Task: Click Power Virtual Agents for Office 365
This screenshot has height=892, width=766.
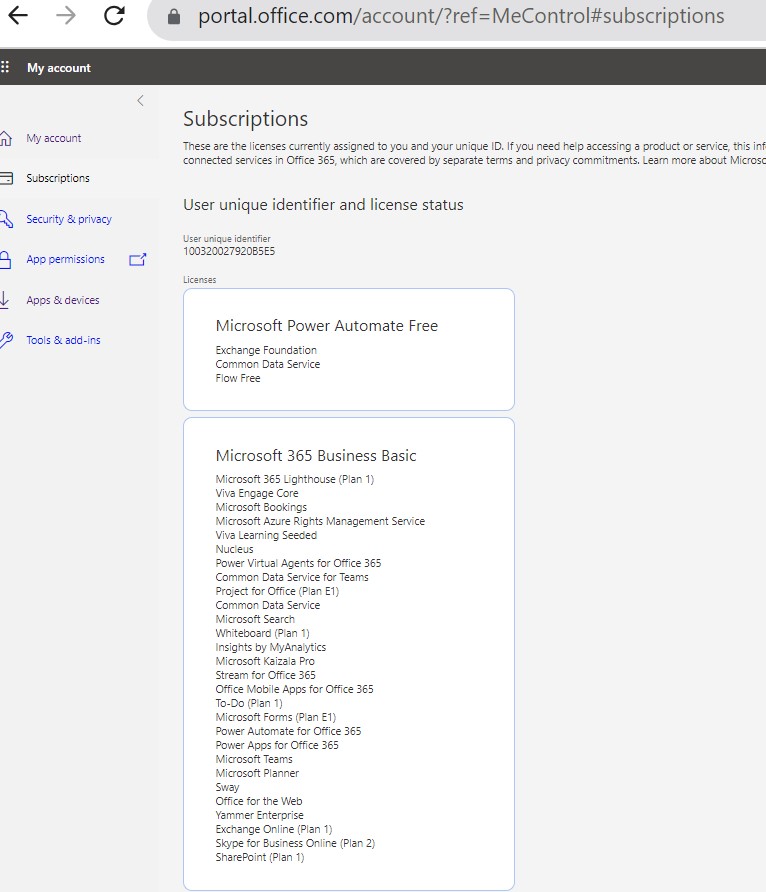Action: (298, 563)
